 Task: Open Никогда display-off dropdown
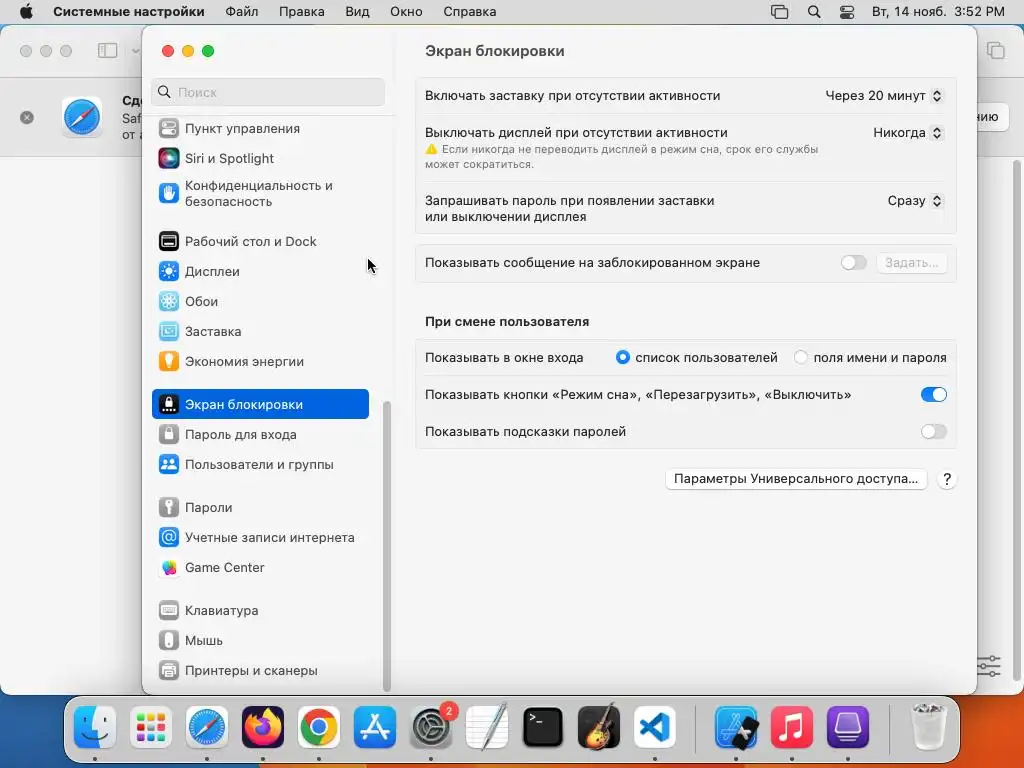coord(908,133)
